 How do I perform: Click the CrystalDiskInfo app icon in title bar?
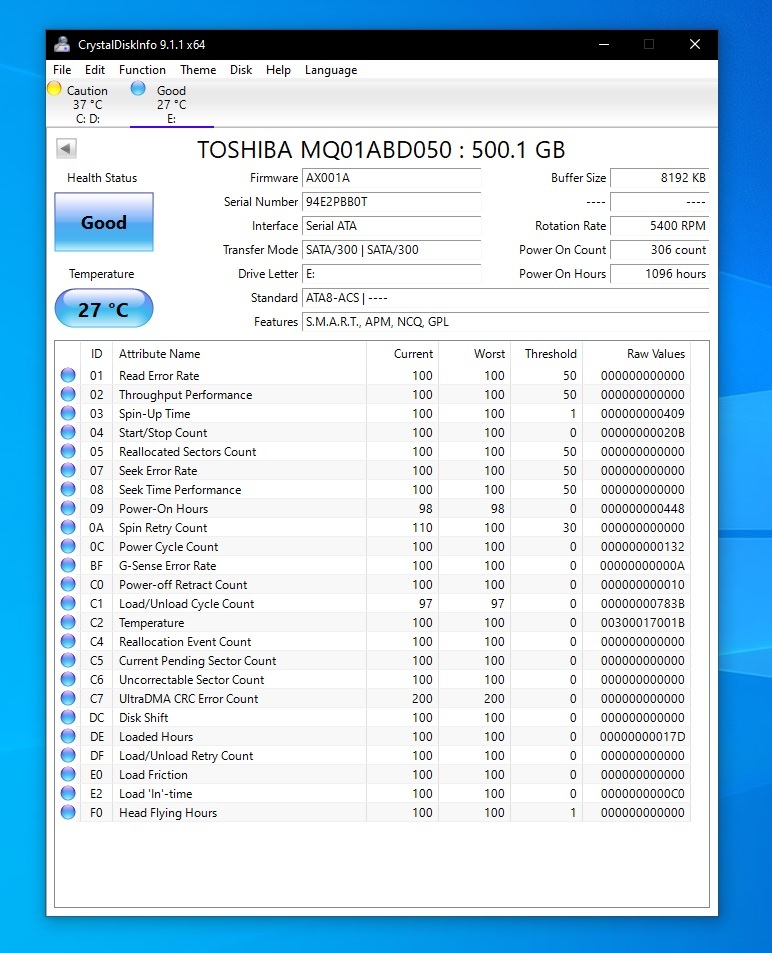(62, 44)
